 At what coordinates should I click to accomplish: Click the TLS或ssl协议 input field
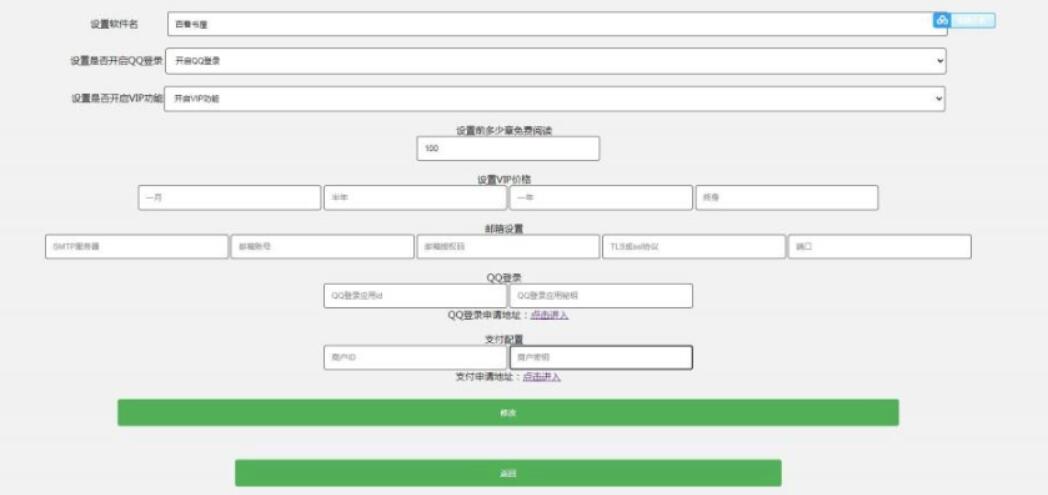point(693,247)
